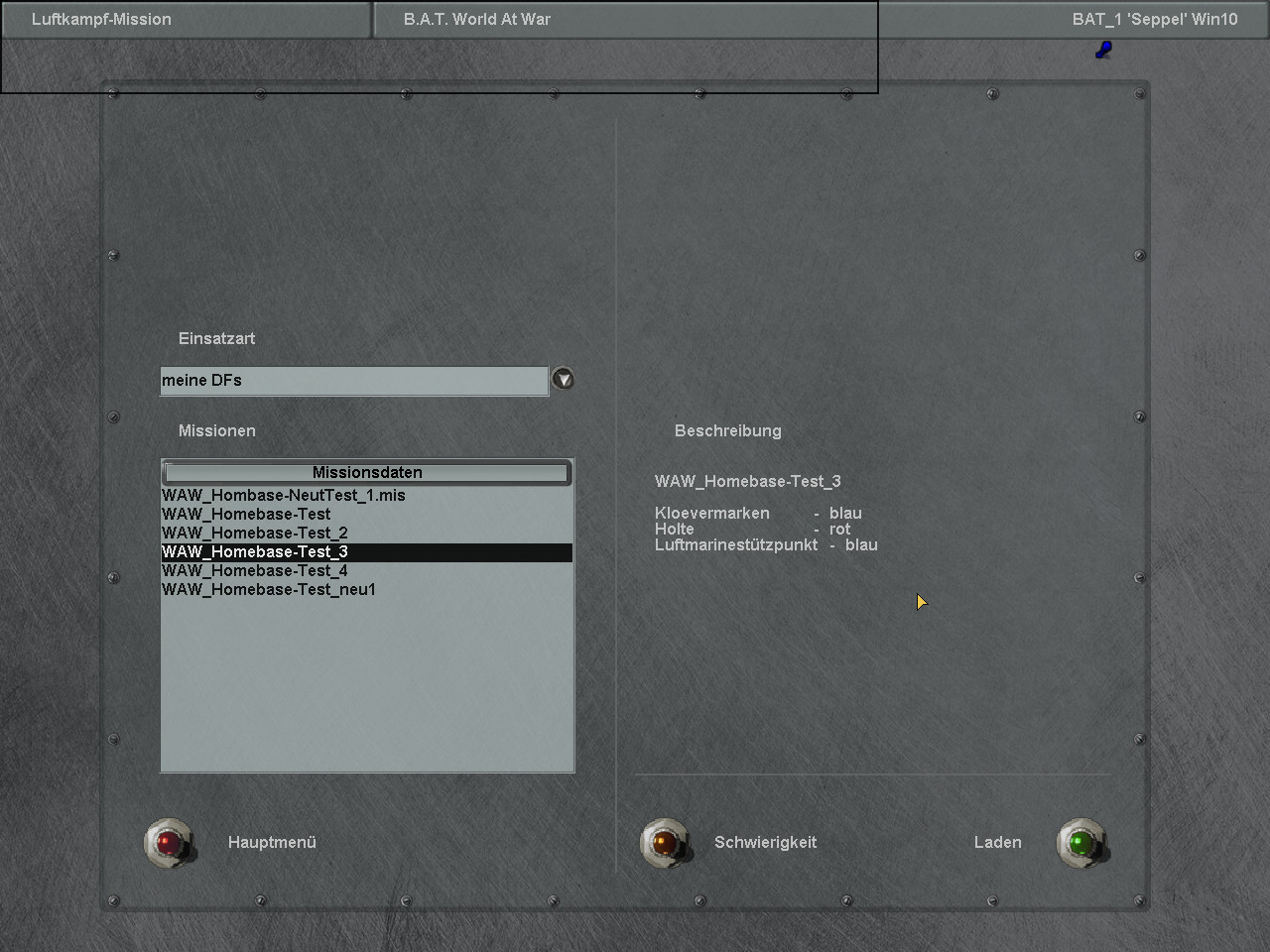The height and width of the screenshot is (952, 1270).
Task: Click the green Laden round button
Action: (1081, 843)
